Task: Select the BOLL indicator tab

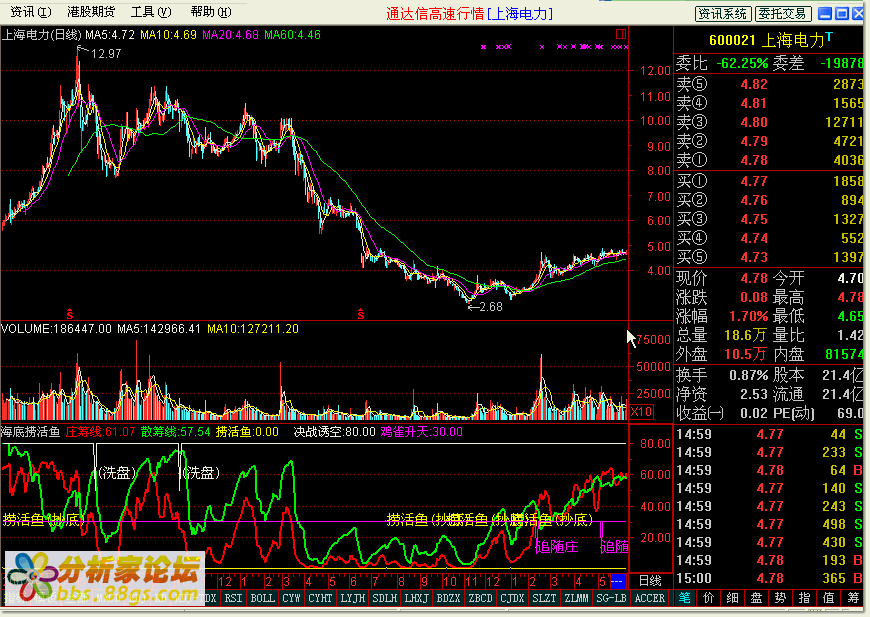Action: tap(262, 598)
